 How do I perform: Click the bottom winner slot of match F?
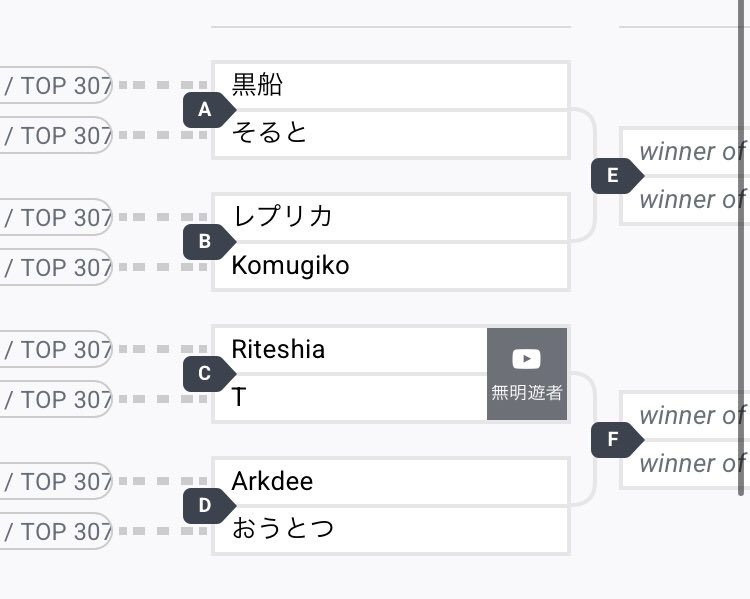pos(684,464)
